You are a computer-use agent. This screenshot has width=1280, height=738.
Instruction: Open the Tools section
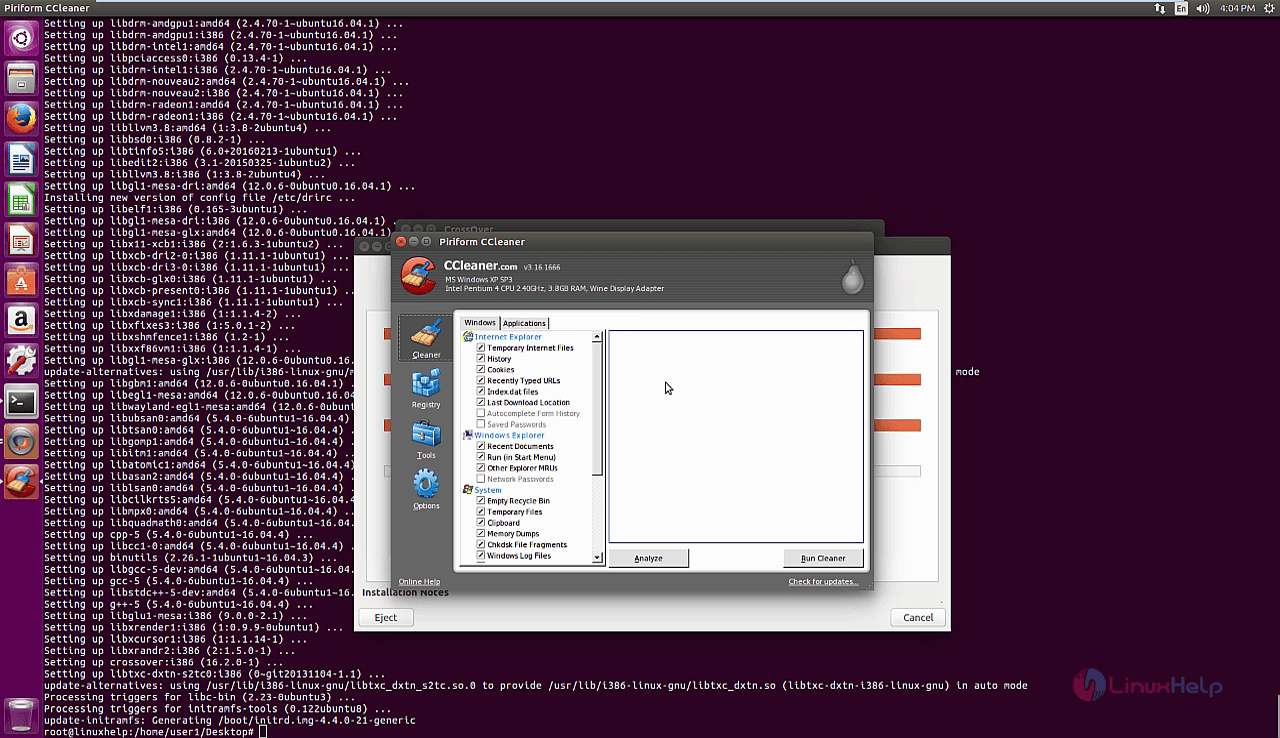[426, 439]
